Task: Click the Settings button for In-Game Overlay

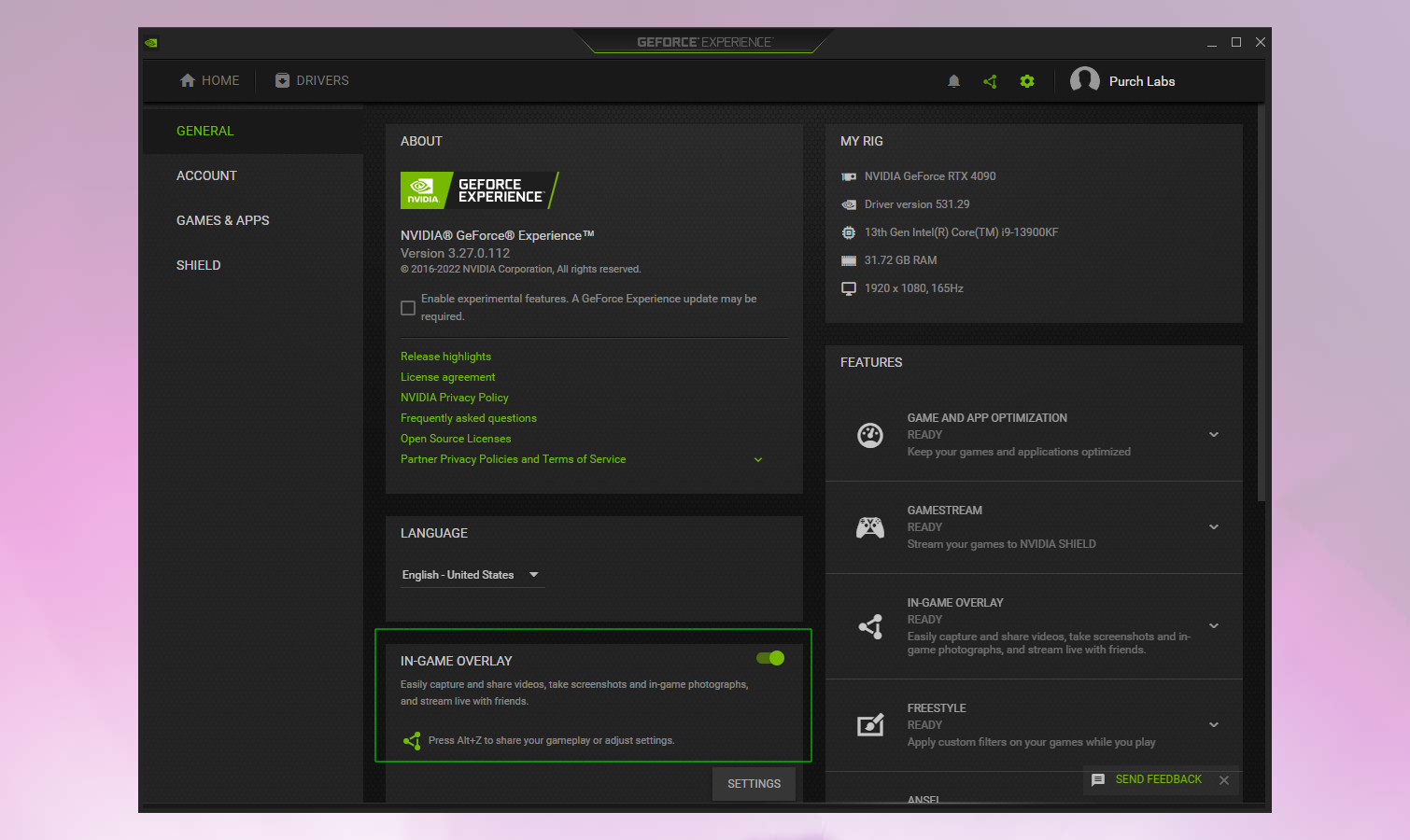Action: coord(753,783)
